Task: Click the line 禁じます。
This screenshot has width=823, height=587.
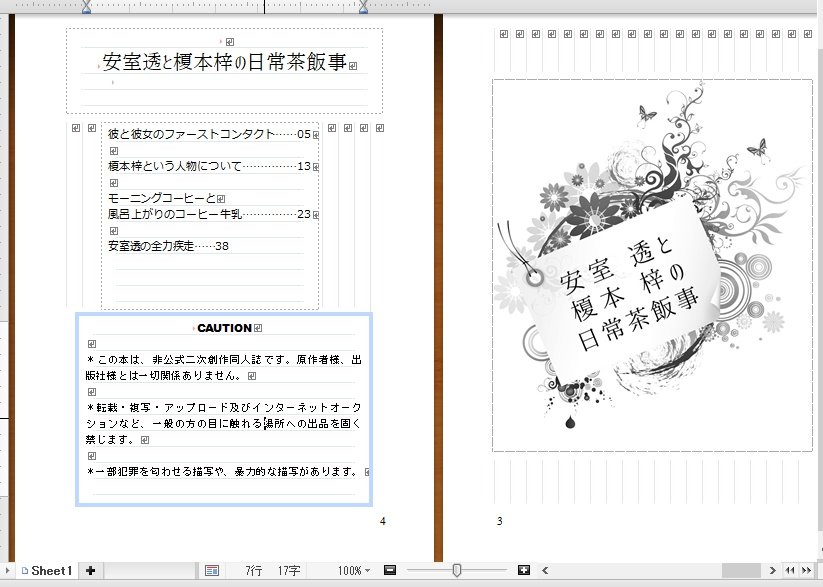Action: (111, 439)
